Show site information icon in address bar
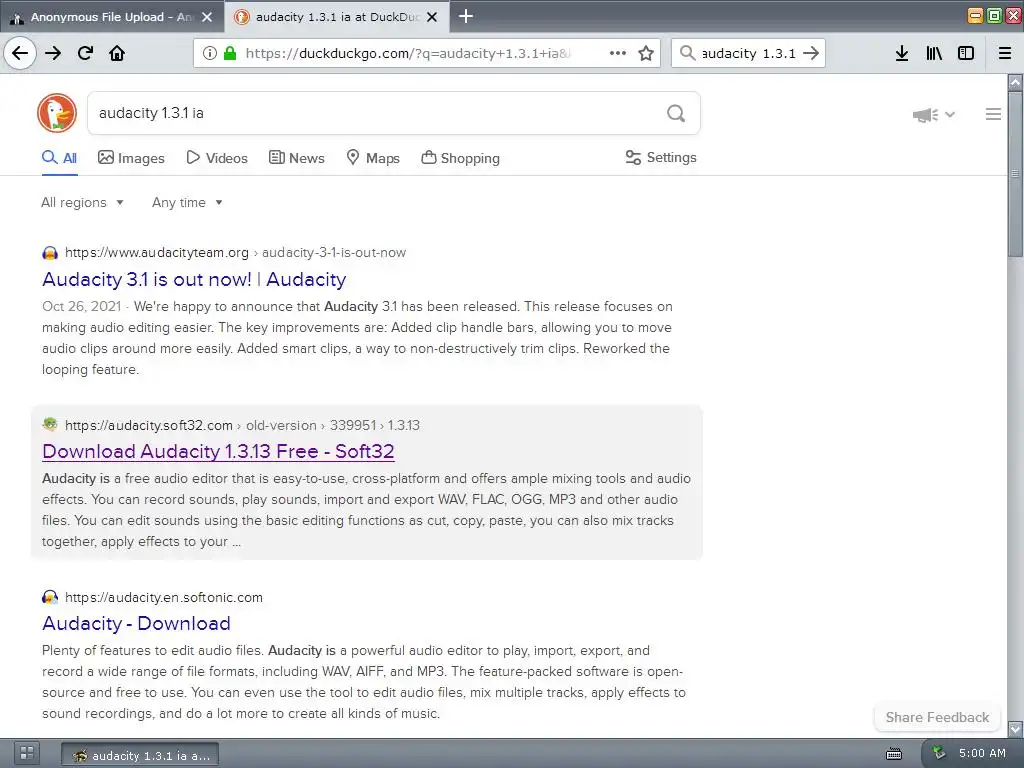This screenshot has width=1024, height=768. coord(210,53)
